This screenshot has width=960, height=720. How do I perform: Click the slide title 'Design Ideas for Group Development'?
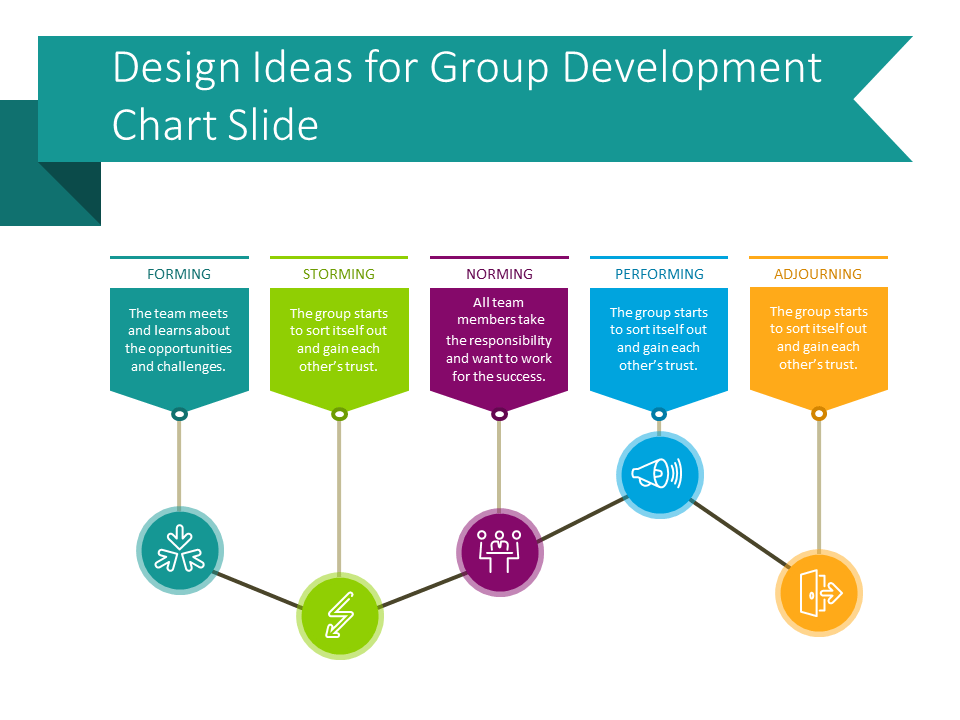[467, 68]
